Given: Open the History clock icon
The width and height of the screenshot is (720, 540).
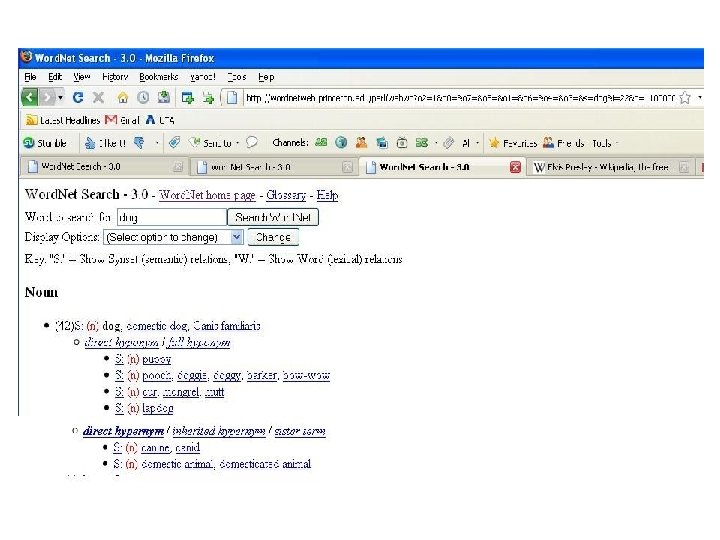Looking at the screenshot, I should pos(143,97).
